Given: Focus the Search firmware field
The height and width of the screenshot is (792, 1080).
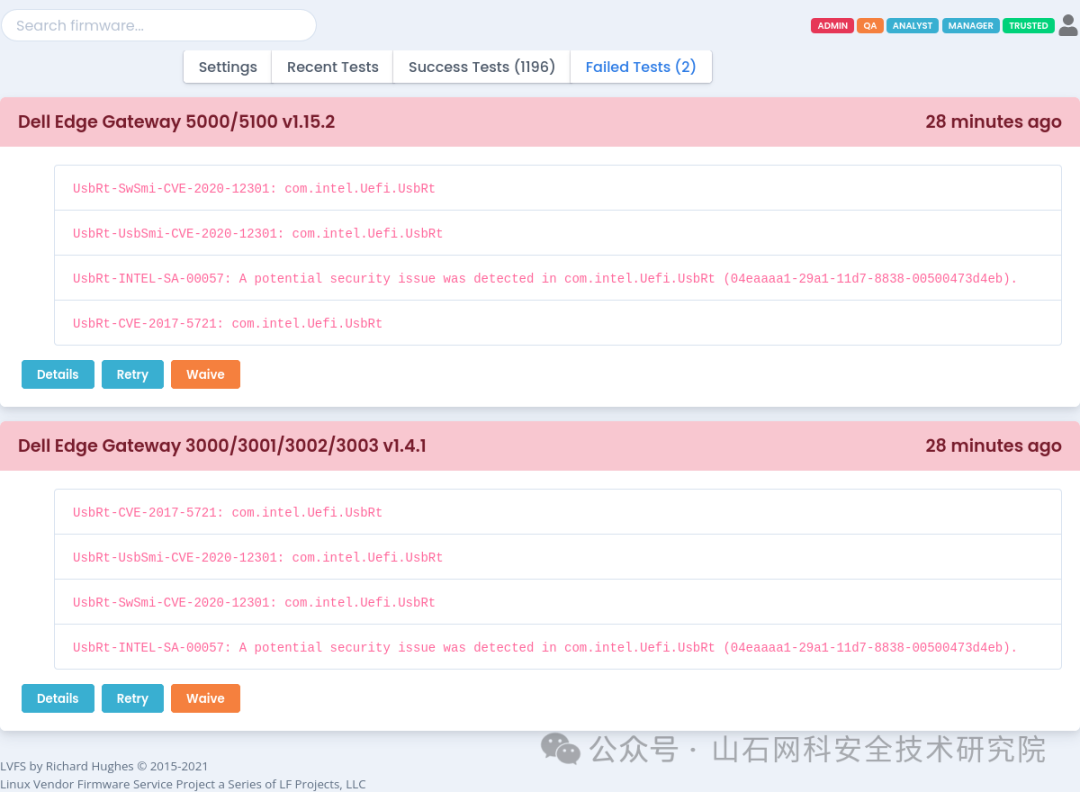Looking at the screenshot, I should tap(159, 25).
